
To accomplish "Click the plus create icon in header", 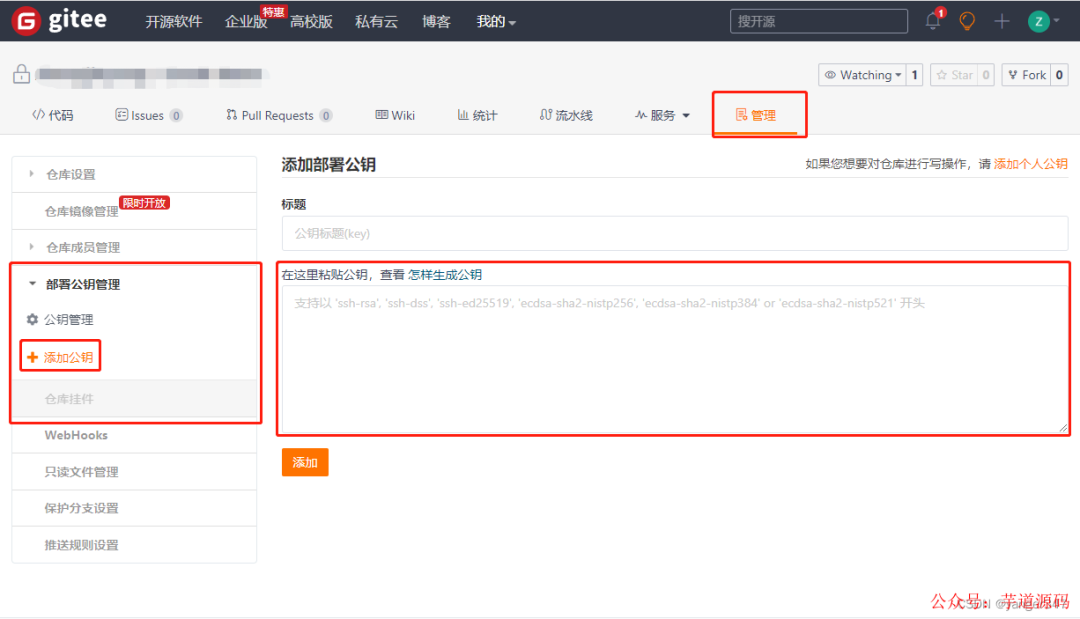I will click(1001, 21).
